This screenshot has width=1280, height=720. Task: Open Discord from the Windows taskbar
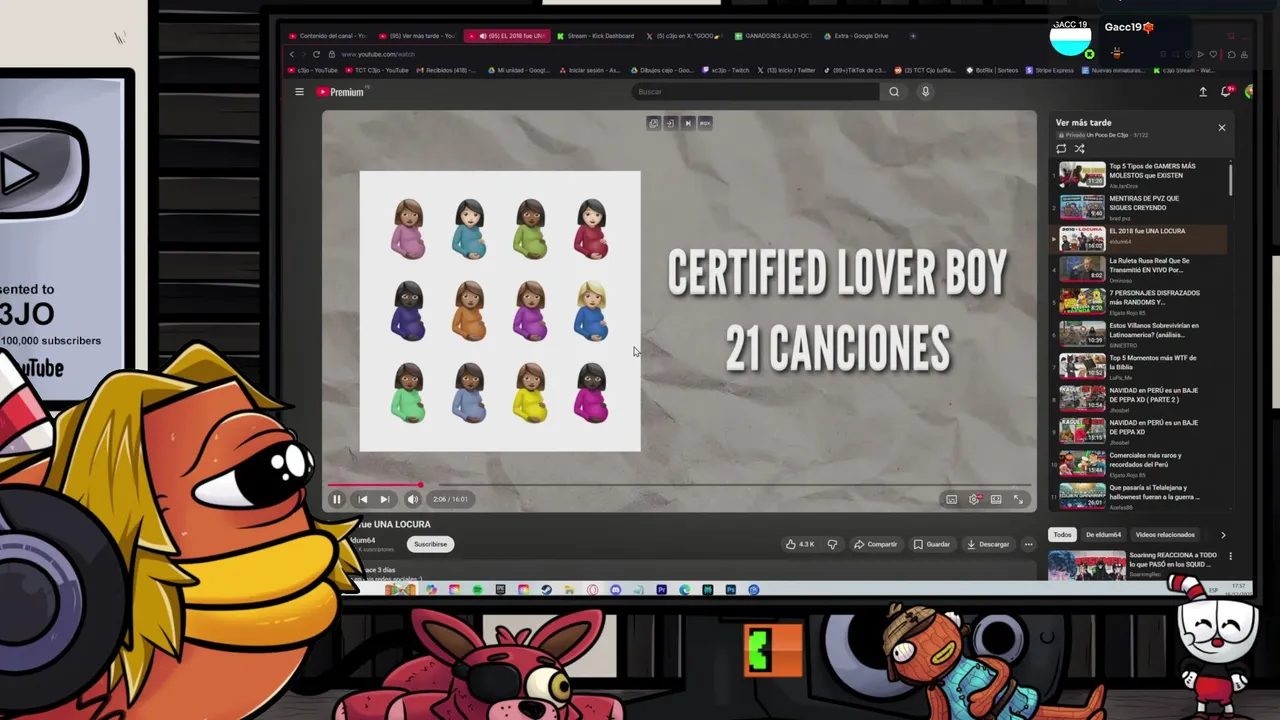[615, 590]
